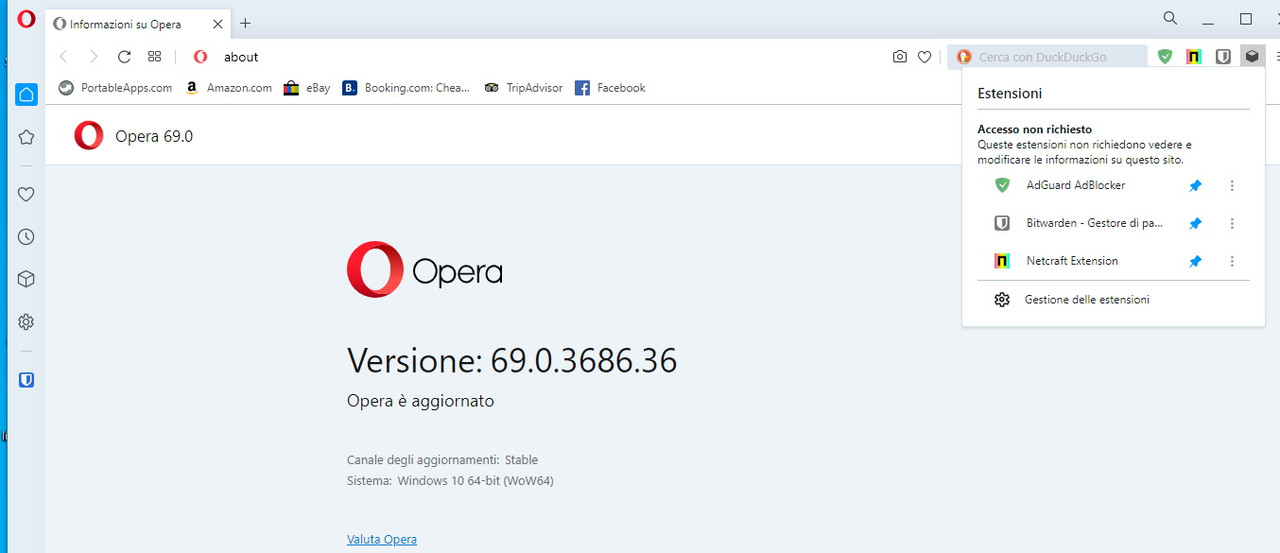The width and height of the screenshot is (1280, 553).
Task: Click Netcraft extension icon in toolbar
Action: (x=1194, y=57)
